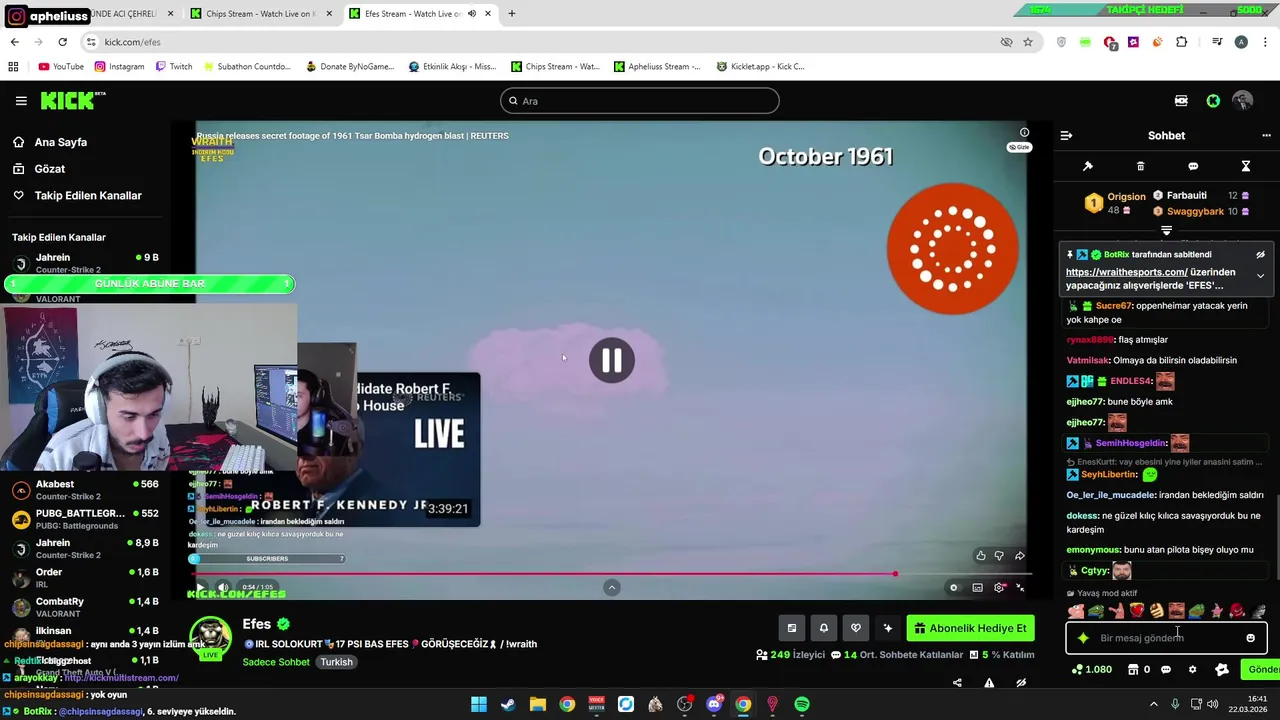Viewport: 1280px width, 720px height.
Task: Open YouTube bookmark
Action: point(61,67)
